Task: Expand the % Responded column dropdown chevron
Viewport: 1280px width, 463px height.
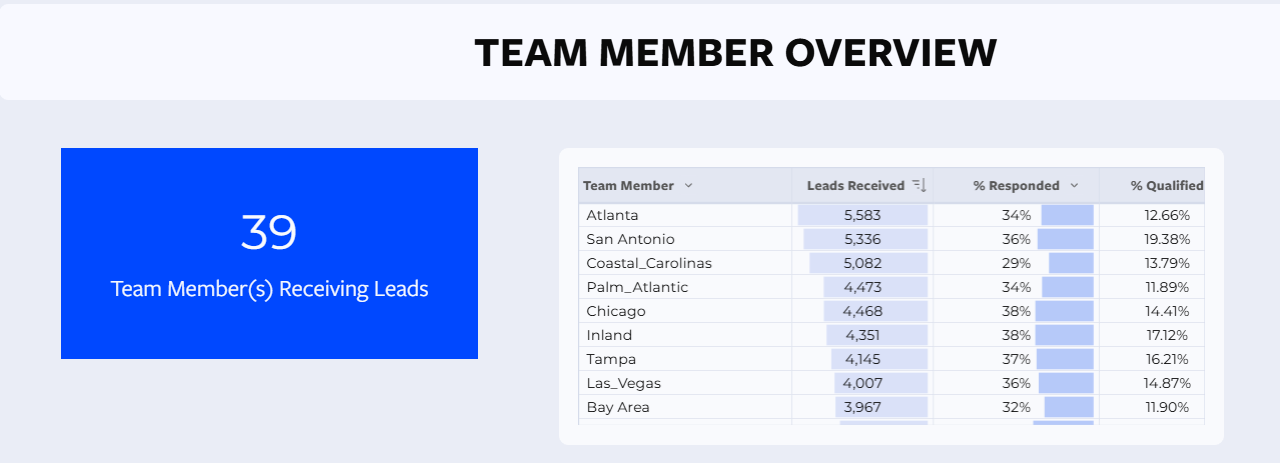Action: tap(1074, 186)
